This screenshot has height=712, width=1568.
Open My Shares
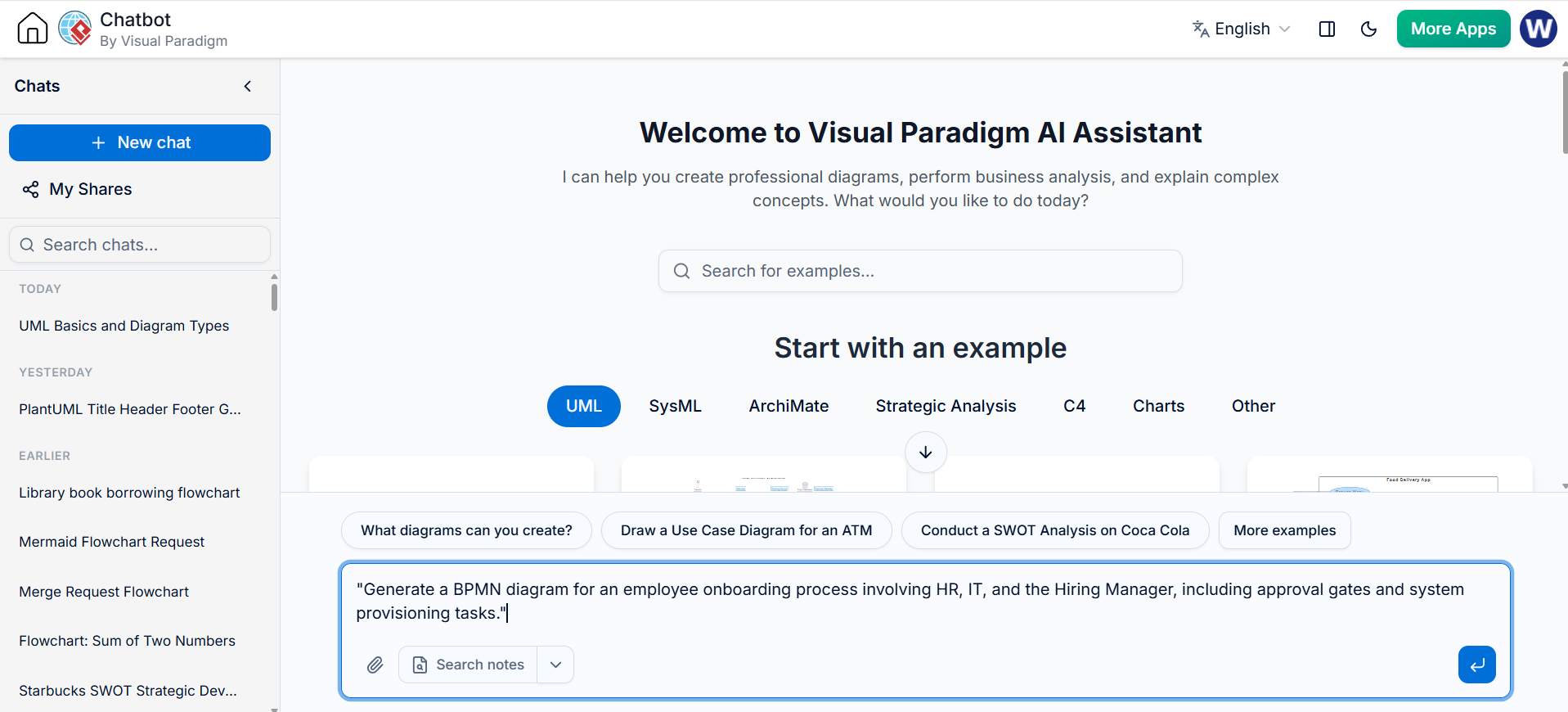click(x=78, y=189)
